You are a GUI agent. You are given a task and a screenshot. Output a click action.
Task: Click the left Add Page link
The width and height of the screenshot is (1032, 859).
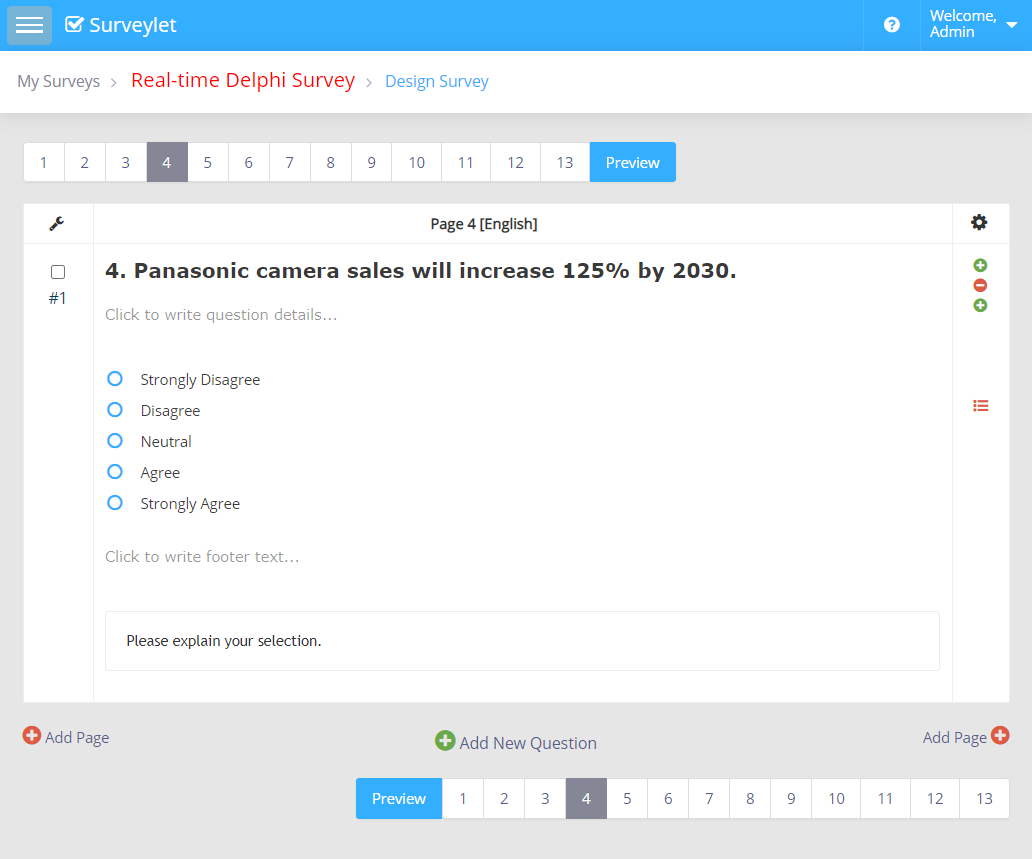66,737
